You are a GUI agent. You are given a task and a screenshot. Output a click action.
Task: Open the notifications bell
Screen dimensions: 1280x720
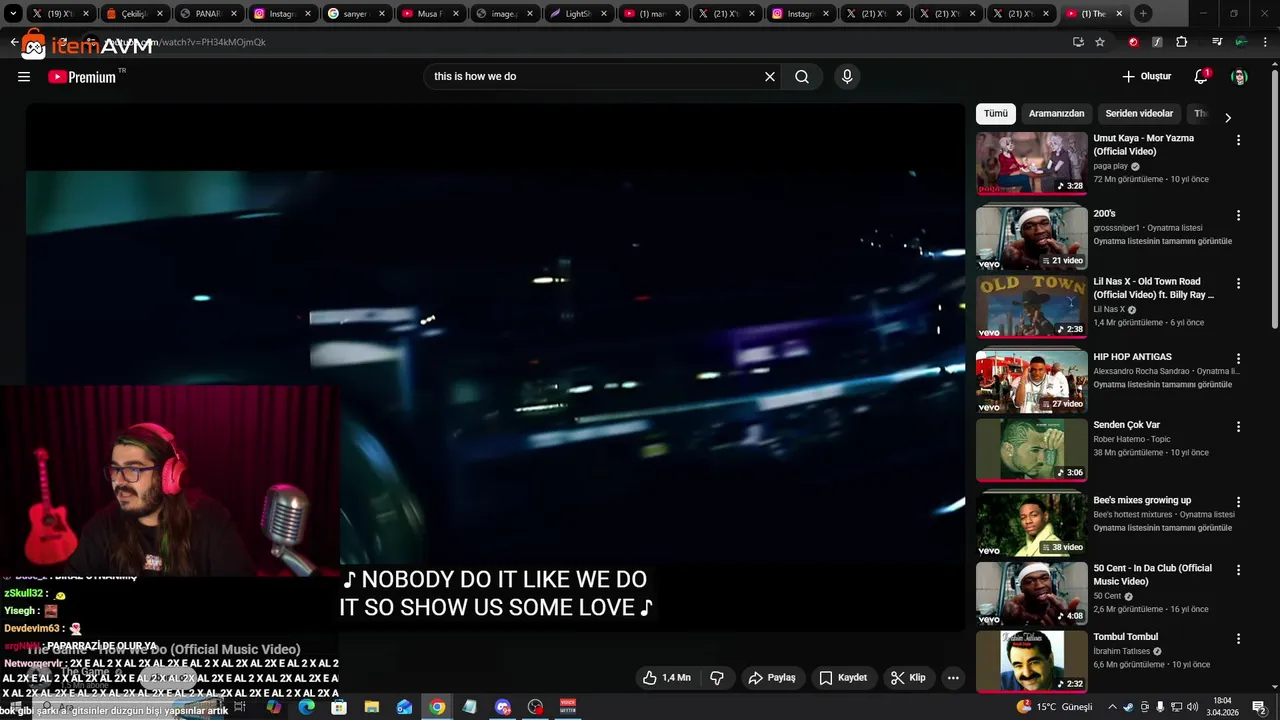pyautogui.click(x=1201, y=77)
